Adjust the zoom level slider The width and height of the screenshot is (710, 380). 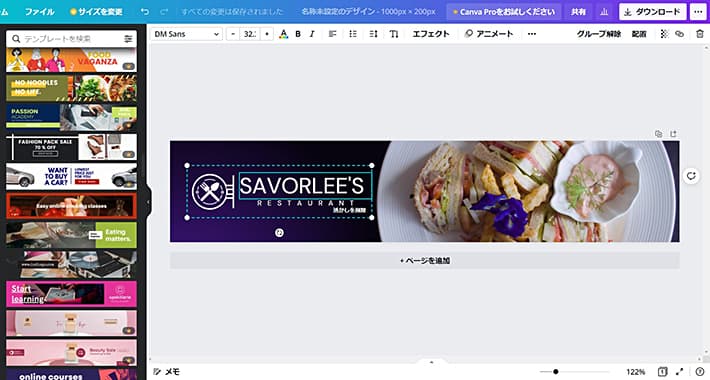coord(556,372)
